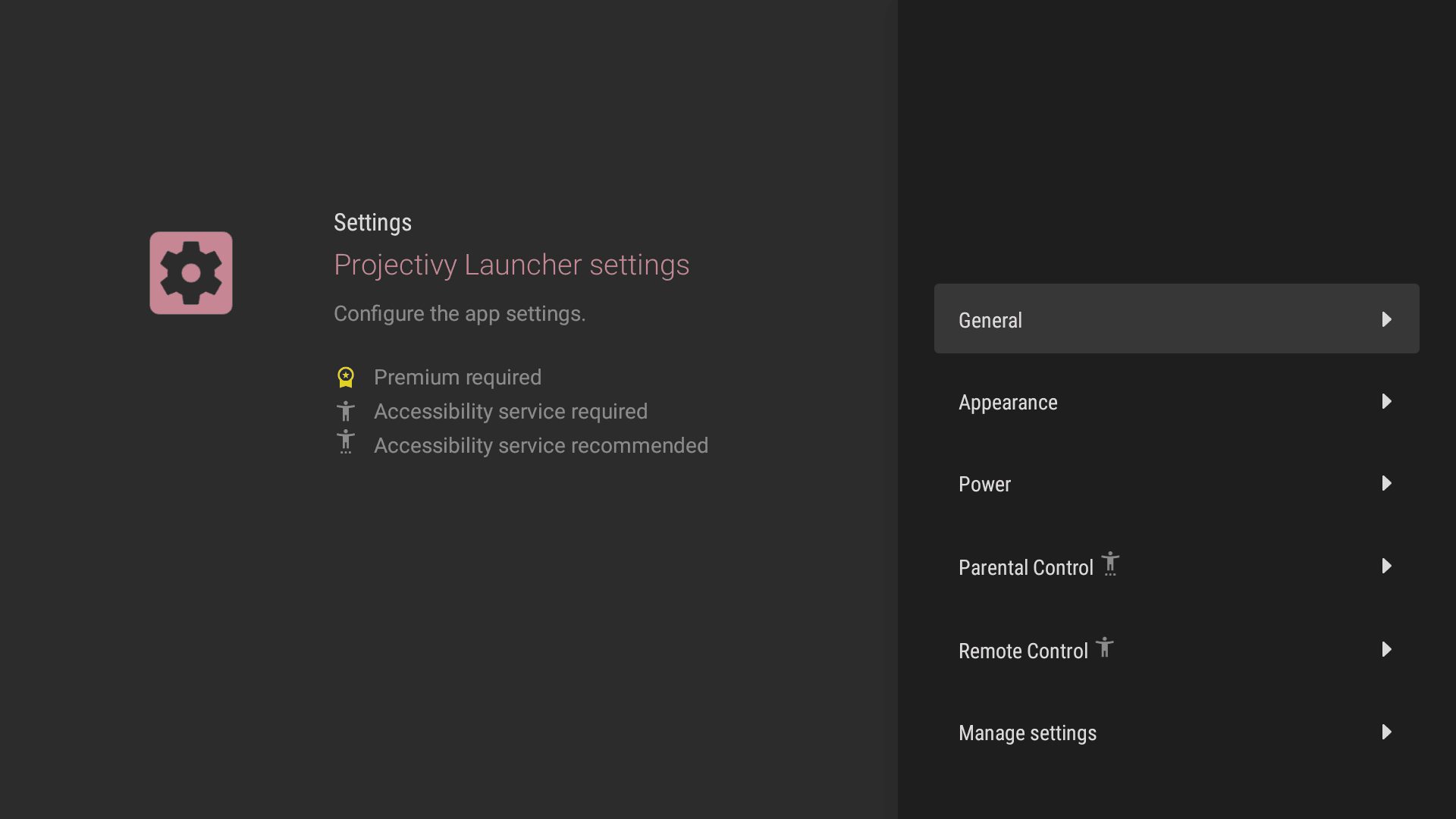This screenshot has width=1456, height=819.
Task: Open the Remote Control settings menu
Action: click(1176, 650)
